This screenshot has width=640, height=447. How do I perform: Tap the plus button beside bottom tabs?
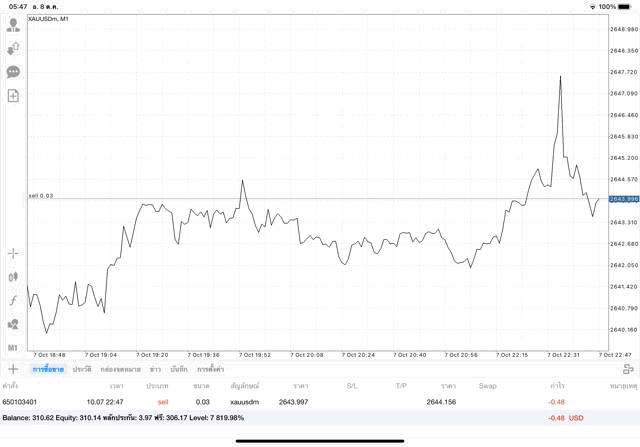(x=13, y=369)
